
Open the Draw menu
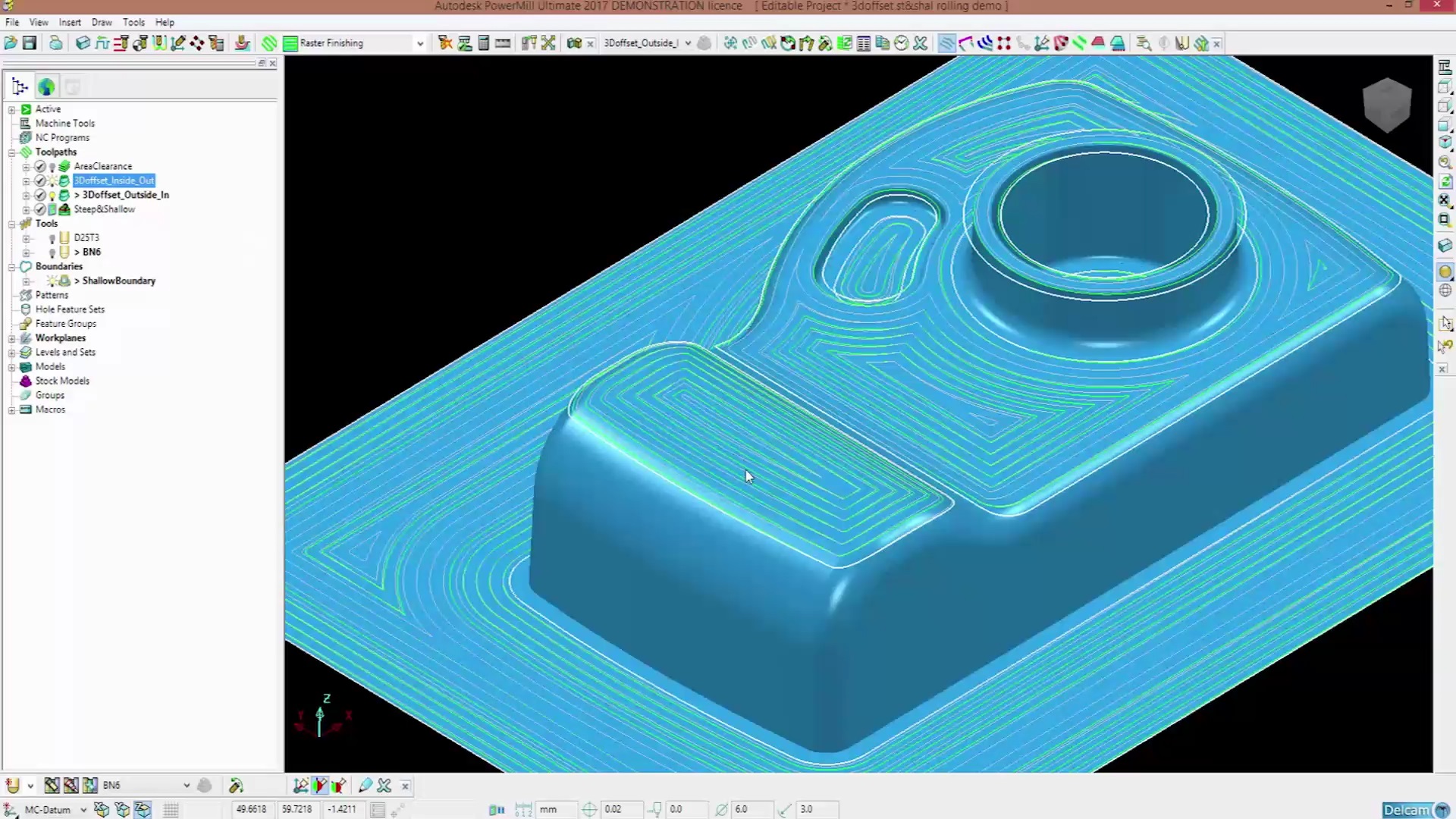pos(102,22)
